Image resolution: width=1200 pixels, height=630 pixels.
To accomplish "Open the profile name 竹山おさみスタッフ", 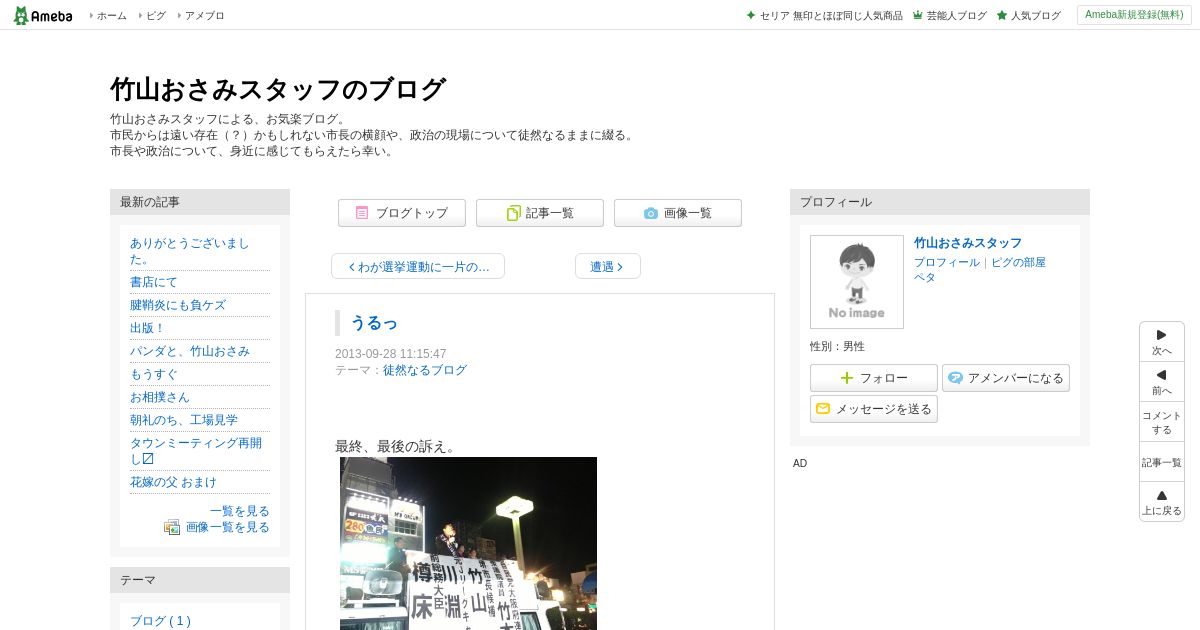I will [968, 243].
